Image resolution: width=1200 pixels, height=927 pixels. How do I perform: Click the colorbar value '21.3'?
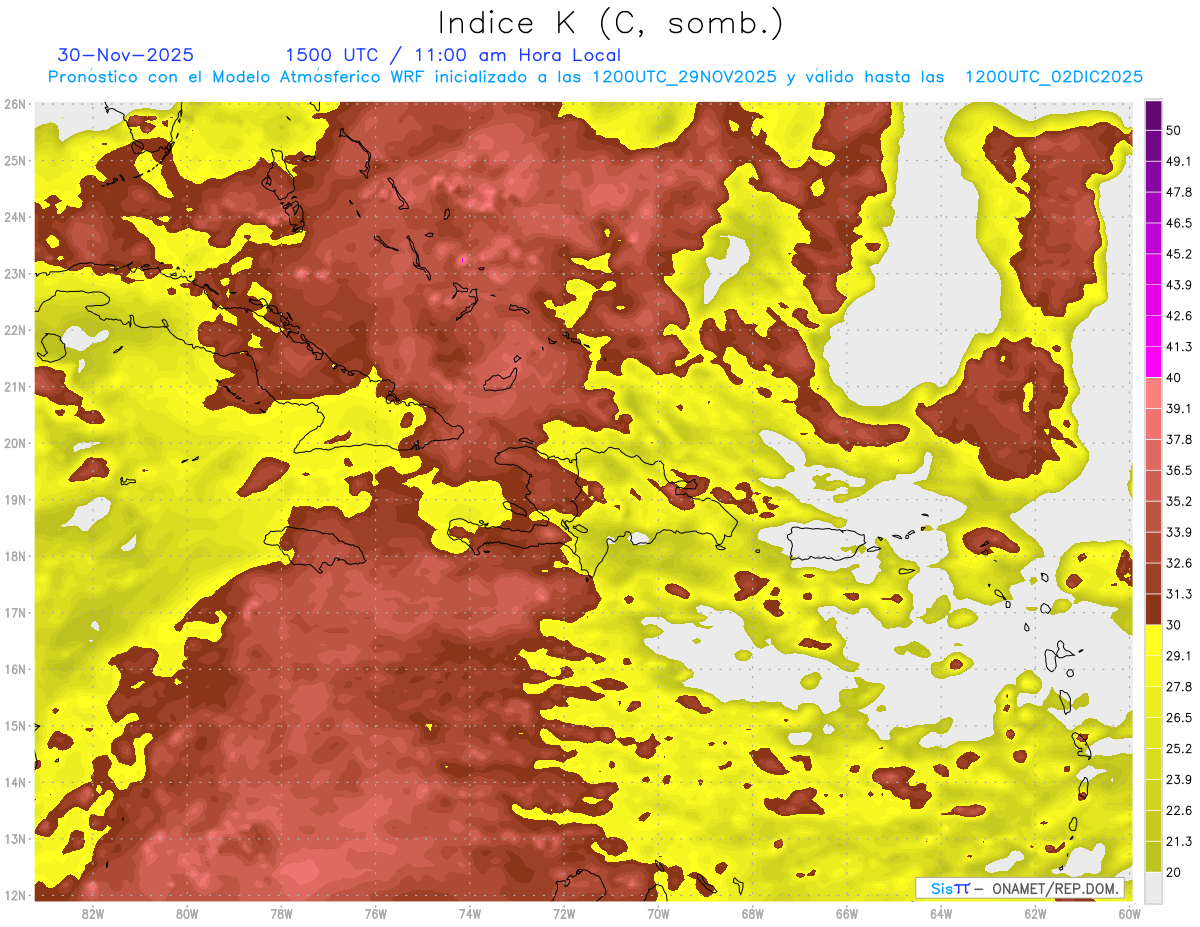coord(1179,841)
